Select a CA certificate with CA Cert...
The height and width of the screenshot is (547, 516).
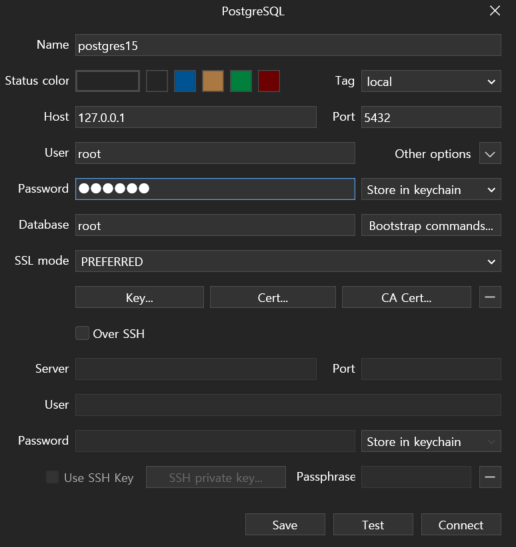406,297
